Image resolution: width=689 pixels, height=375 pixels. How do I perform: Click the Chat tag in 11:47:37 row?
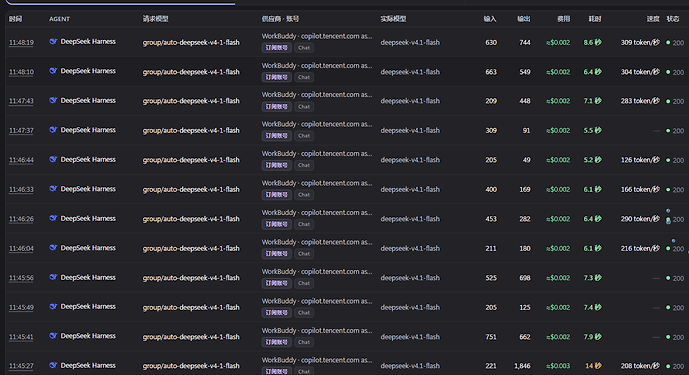(x=304, y=136)
